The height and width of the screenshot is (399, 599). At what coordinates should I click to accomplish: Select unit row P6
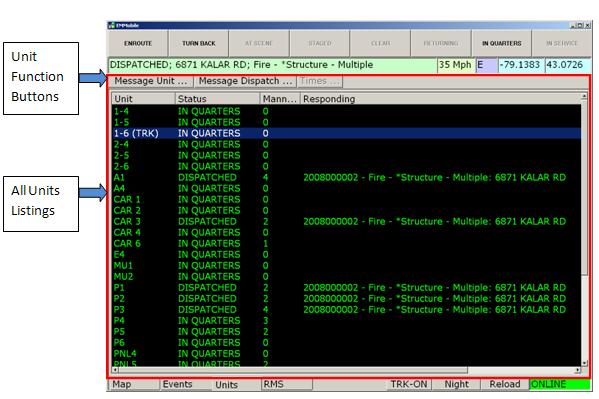[x=346, y=343]
